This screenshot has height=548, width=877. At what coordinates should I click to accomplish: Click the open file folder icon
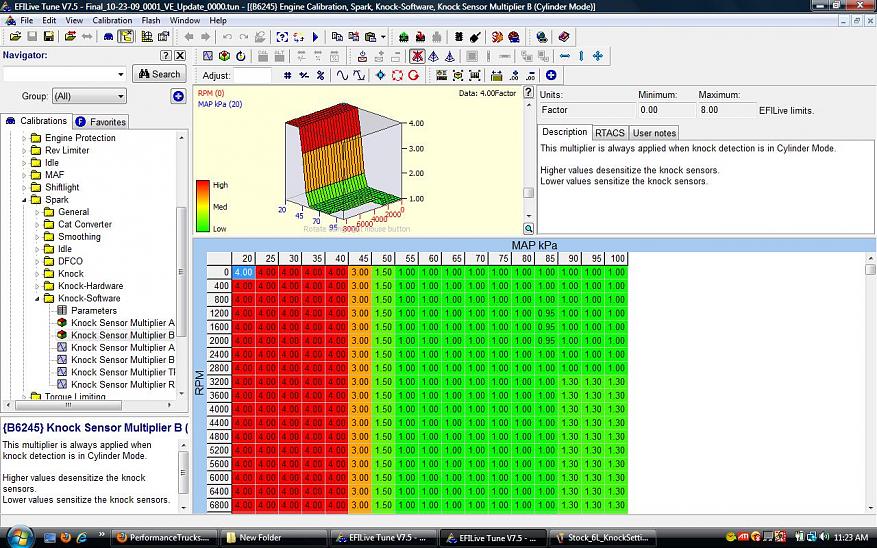click(14, 37)
